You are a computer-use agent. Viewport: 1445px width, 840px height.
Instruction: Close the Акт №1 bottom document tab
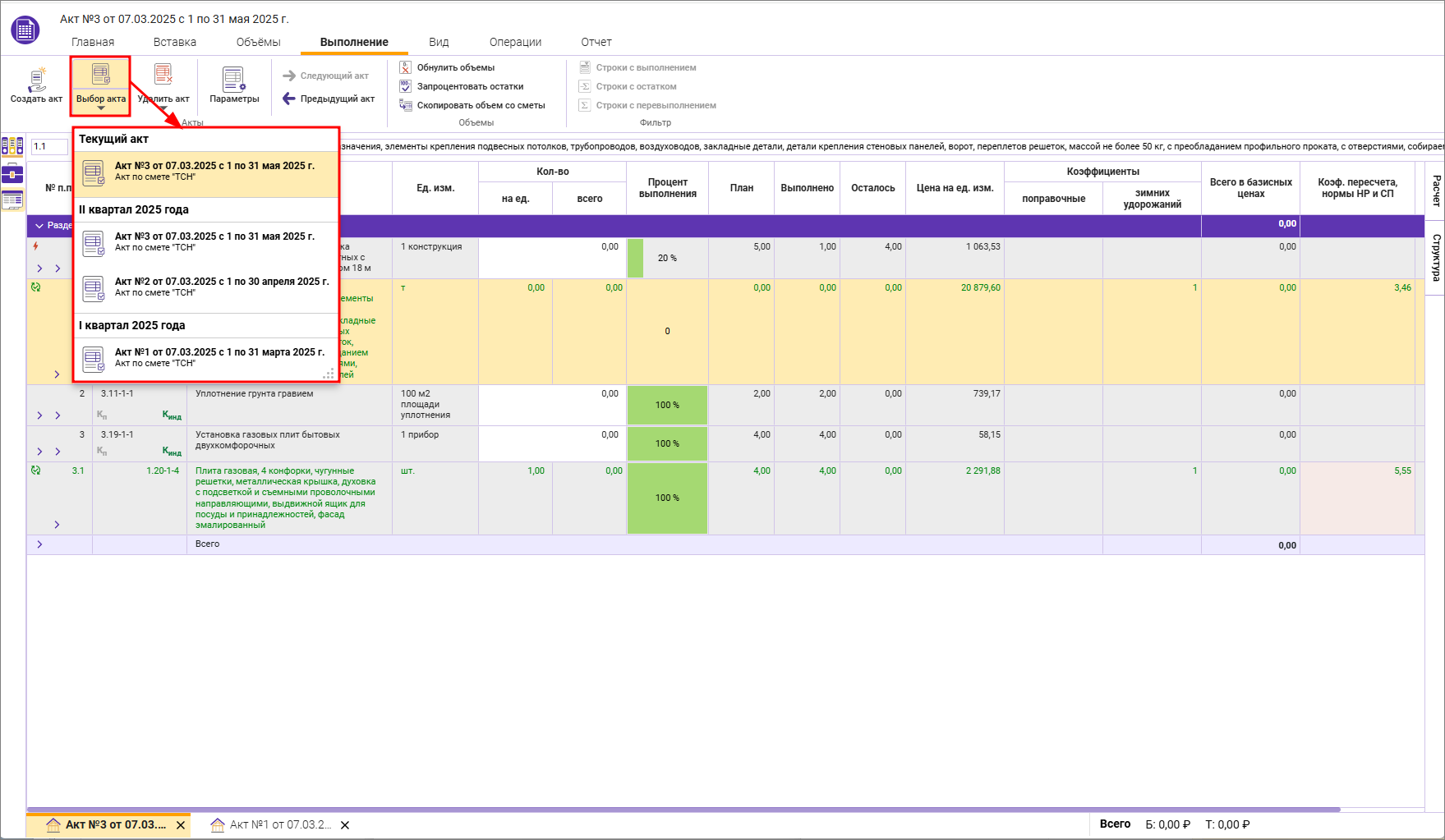345,825
